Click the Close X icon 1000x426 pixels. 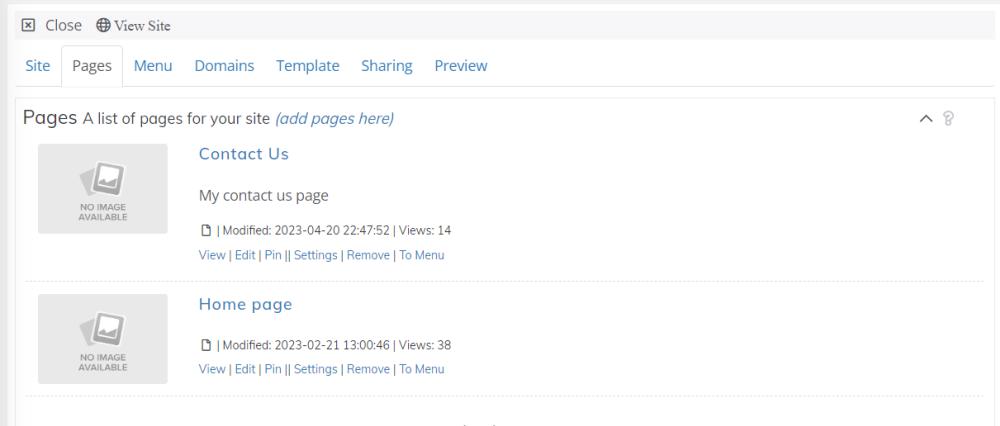pyautogui.click(x=28, y=25)
